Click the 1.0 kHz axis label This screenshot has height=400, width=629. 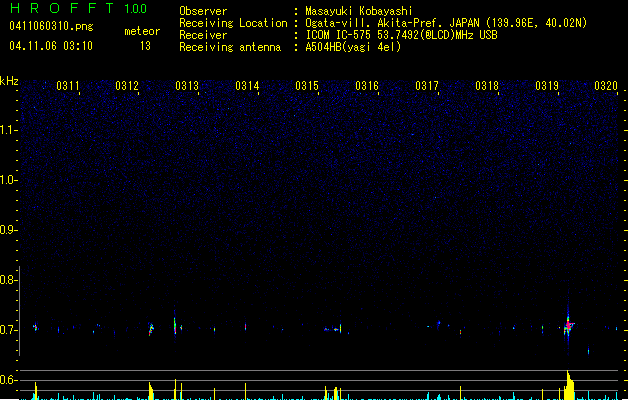(x=8, y=180)
